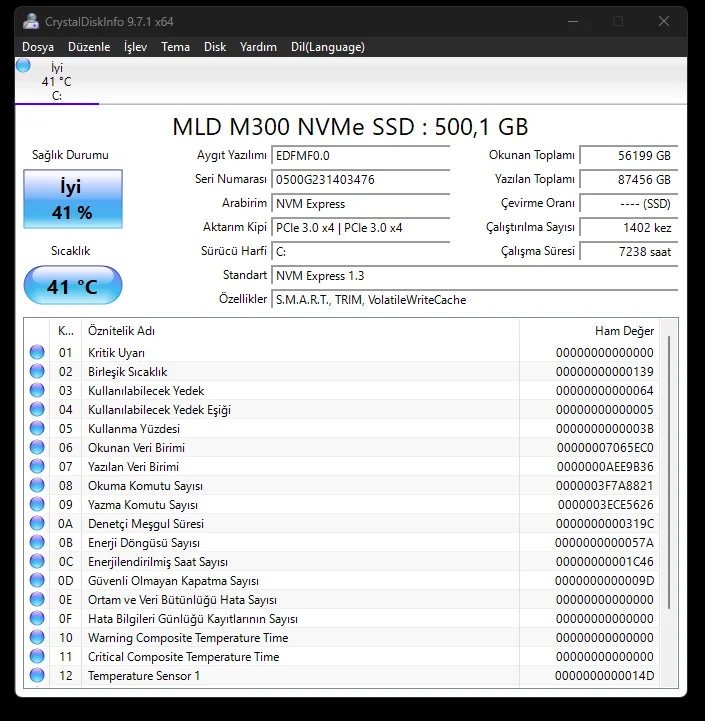Click the Seri Numarası field 0500G231403476
This screenshot has width=705, height=721.
361,180
